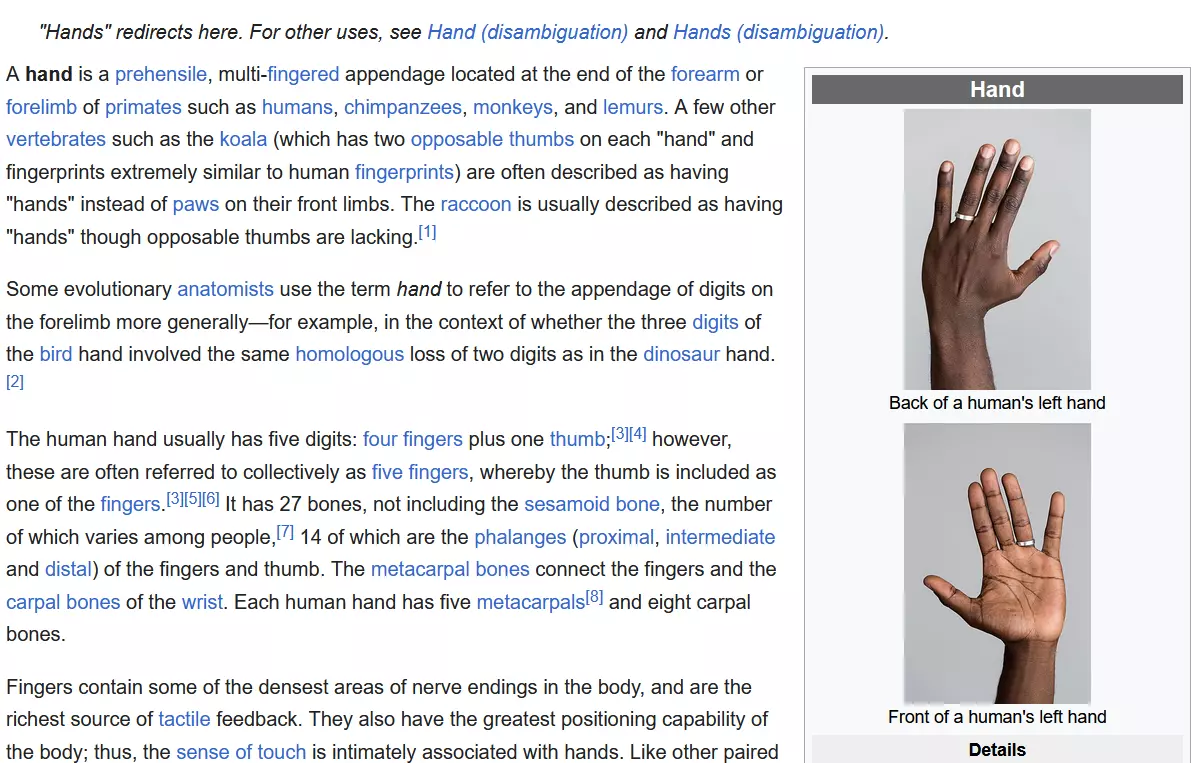This screenshot has width=1193, height=763.
Task: Follow the digits link
Action: (715, 322)
